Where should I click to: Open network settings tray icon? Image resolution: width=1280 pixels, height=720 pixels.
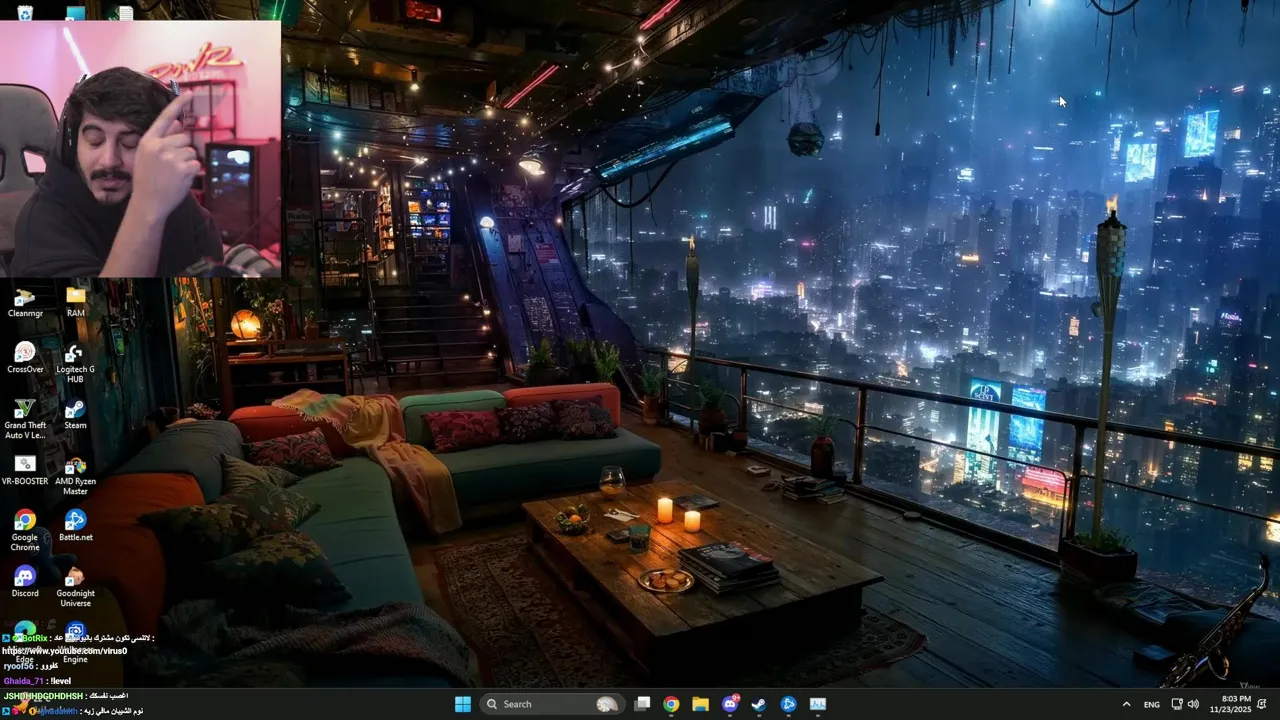1177,704
